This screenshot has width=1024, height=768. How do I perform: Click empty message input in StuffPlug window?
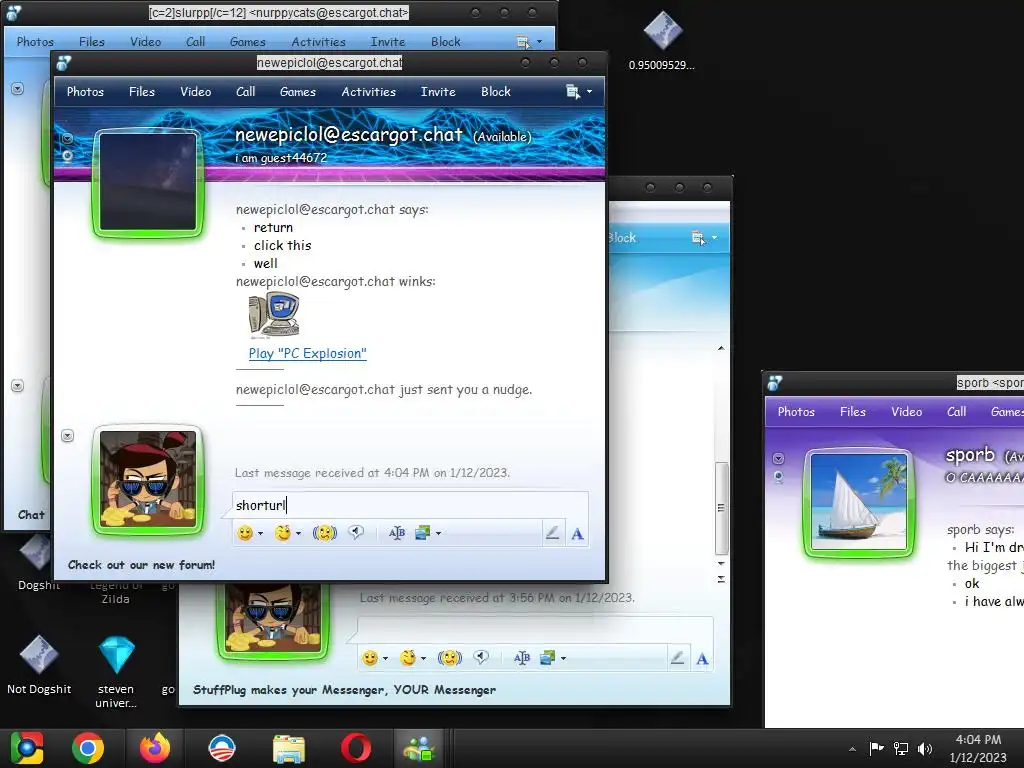536,630
